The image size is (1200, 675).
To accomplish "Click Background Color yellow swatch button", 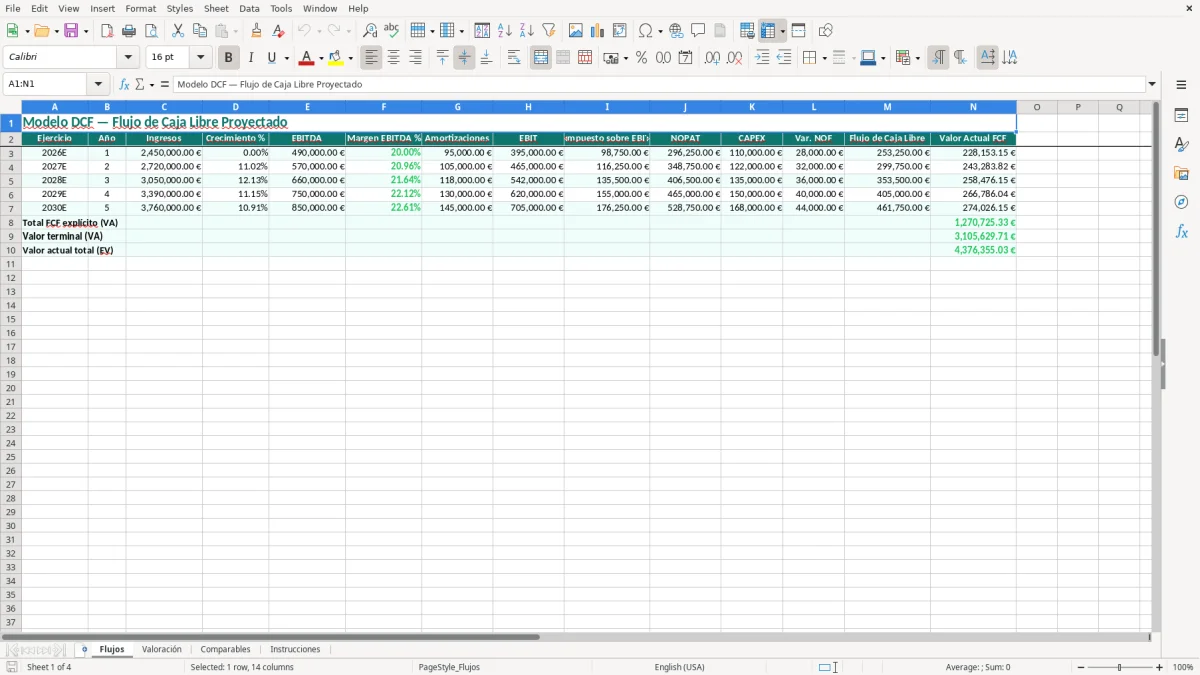I will [x=336, y=58].
